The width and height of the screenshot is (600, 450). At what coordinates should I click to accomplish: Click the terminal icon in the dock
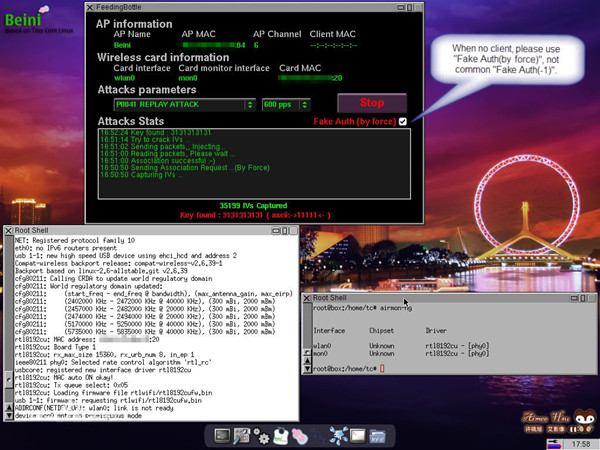(x=222, y=435)
